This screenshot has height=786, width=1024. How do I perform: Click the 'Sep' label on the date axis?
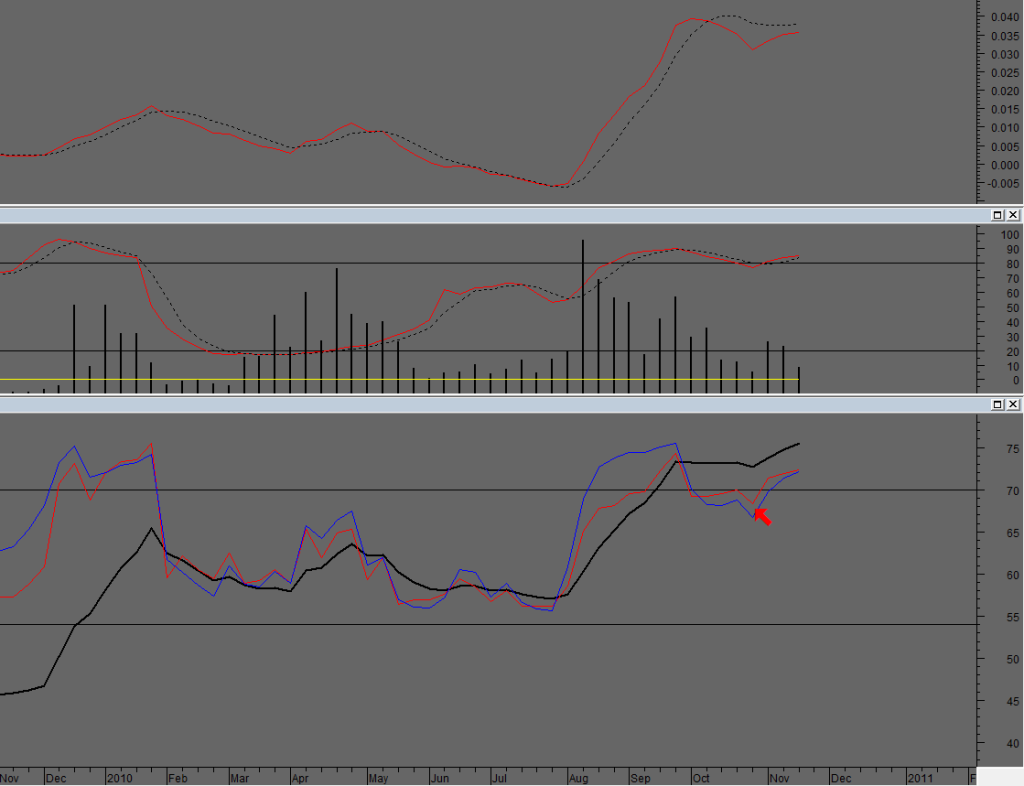[641, 778]
